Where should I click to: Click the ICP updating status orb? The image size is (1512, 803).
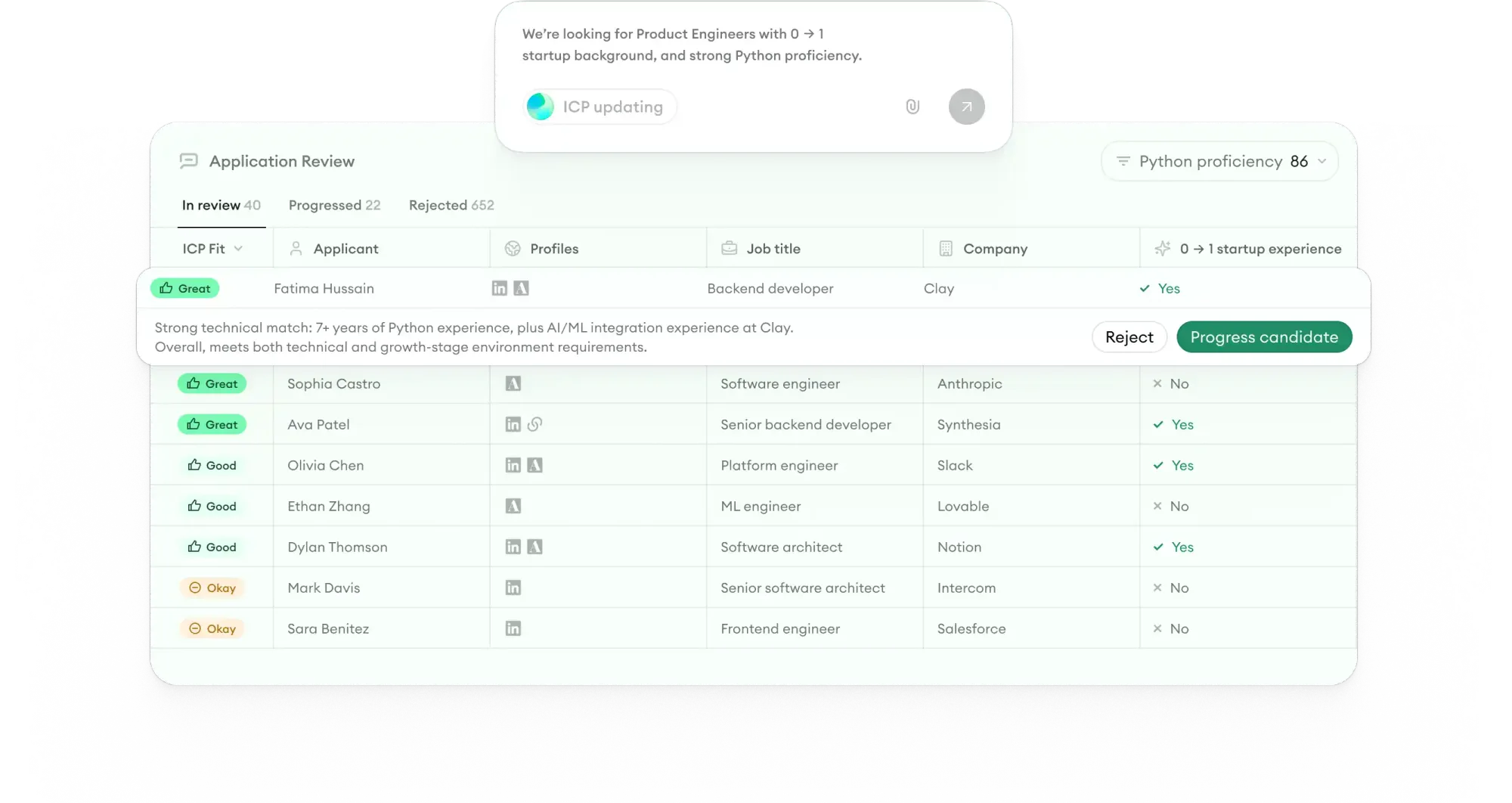pos(540,107)
